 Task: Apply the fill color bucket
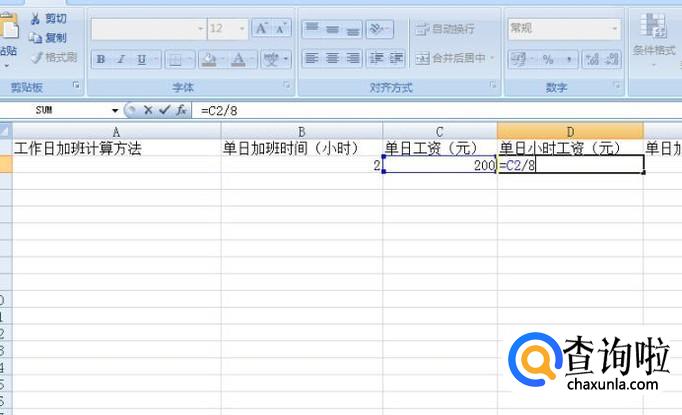[209, 59]
